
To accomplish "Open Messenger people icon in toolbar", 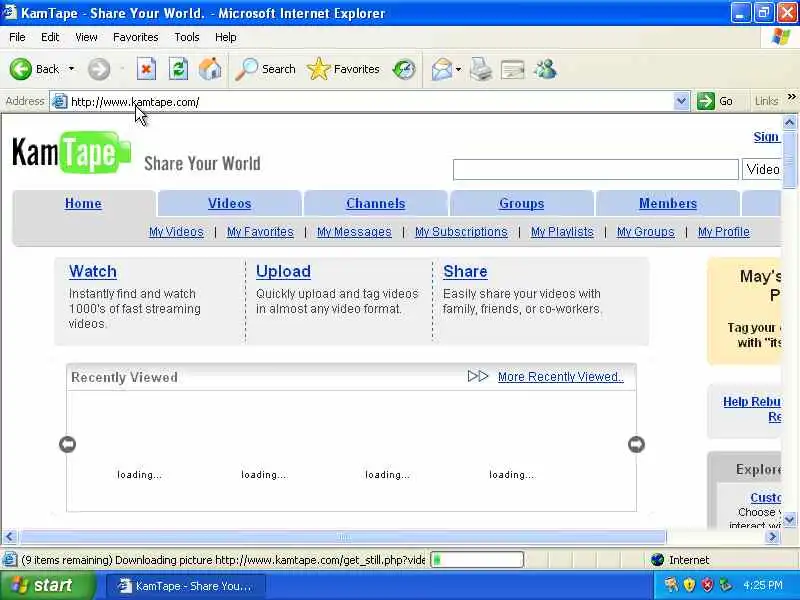I will [x=545, y=69].
